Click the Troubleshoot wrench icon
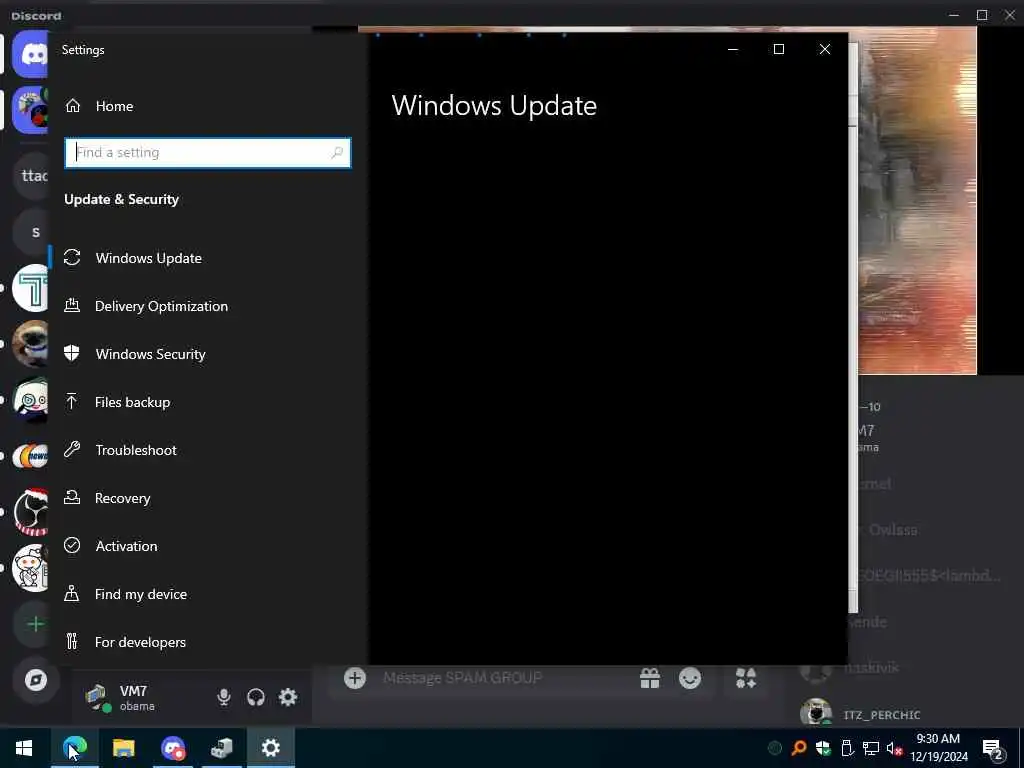Screen dimensions: 1024x768 pyautogui.click(x=72, y=449)
